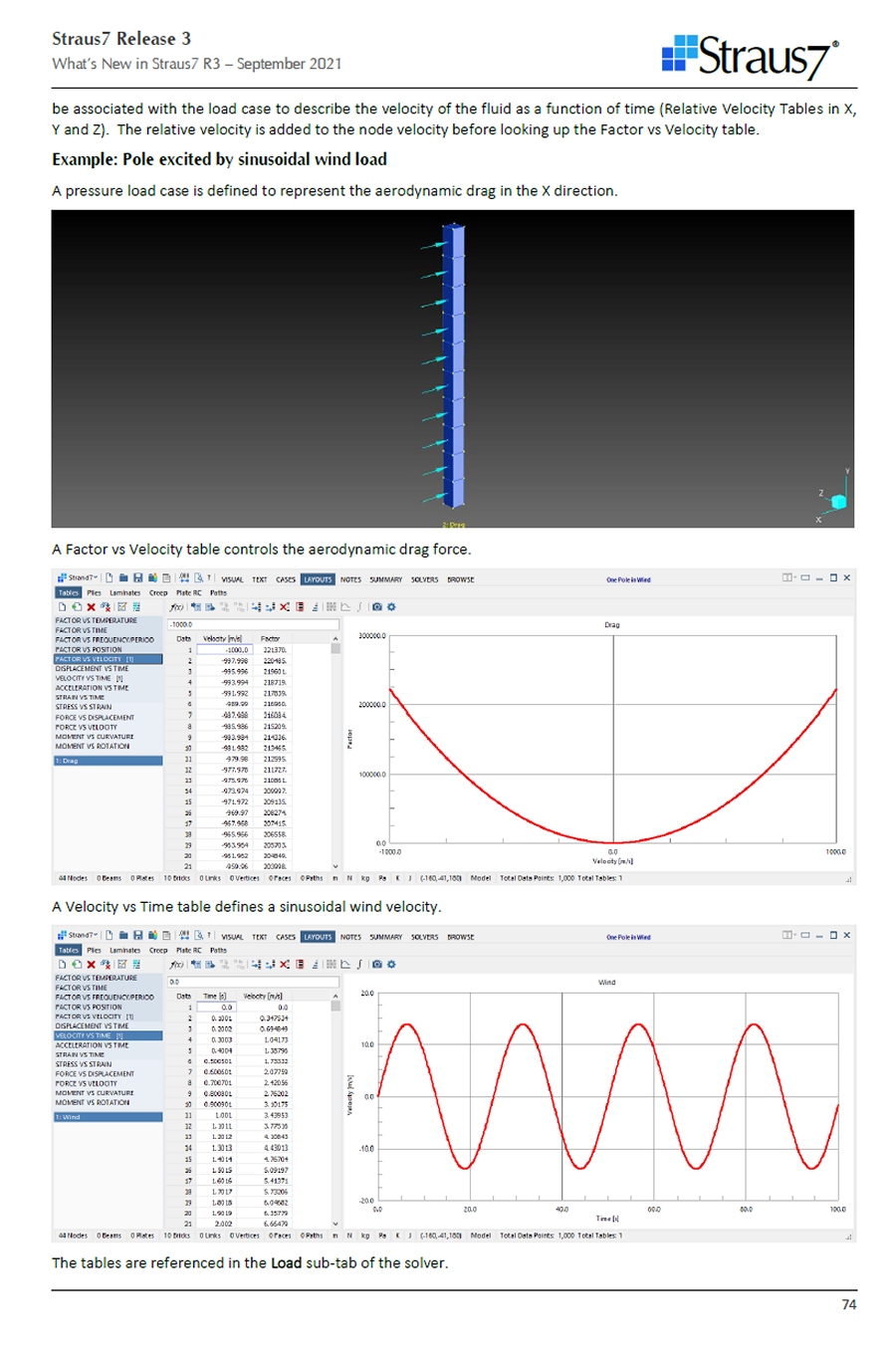
Task: Click scroll-down arrow of the Velocity vs Time data table
Action: [336, 1224]
